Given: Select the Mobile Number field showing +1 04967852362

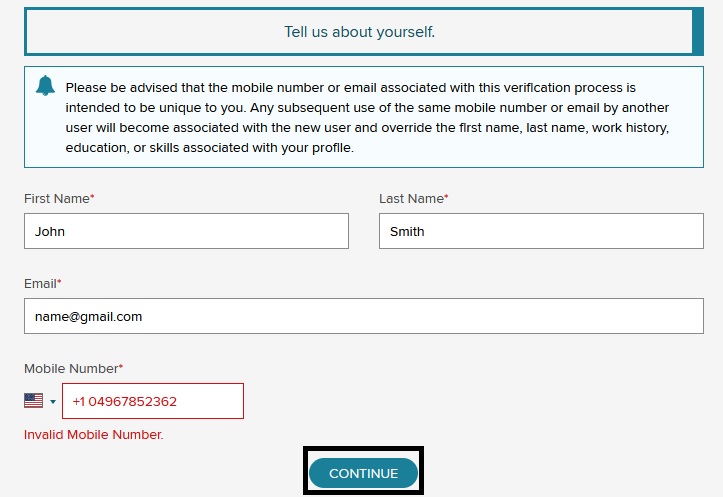Looking at the screenshot, I should [x=153, y=401].
